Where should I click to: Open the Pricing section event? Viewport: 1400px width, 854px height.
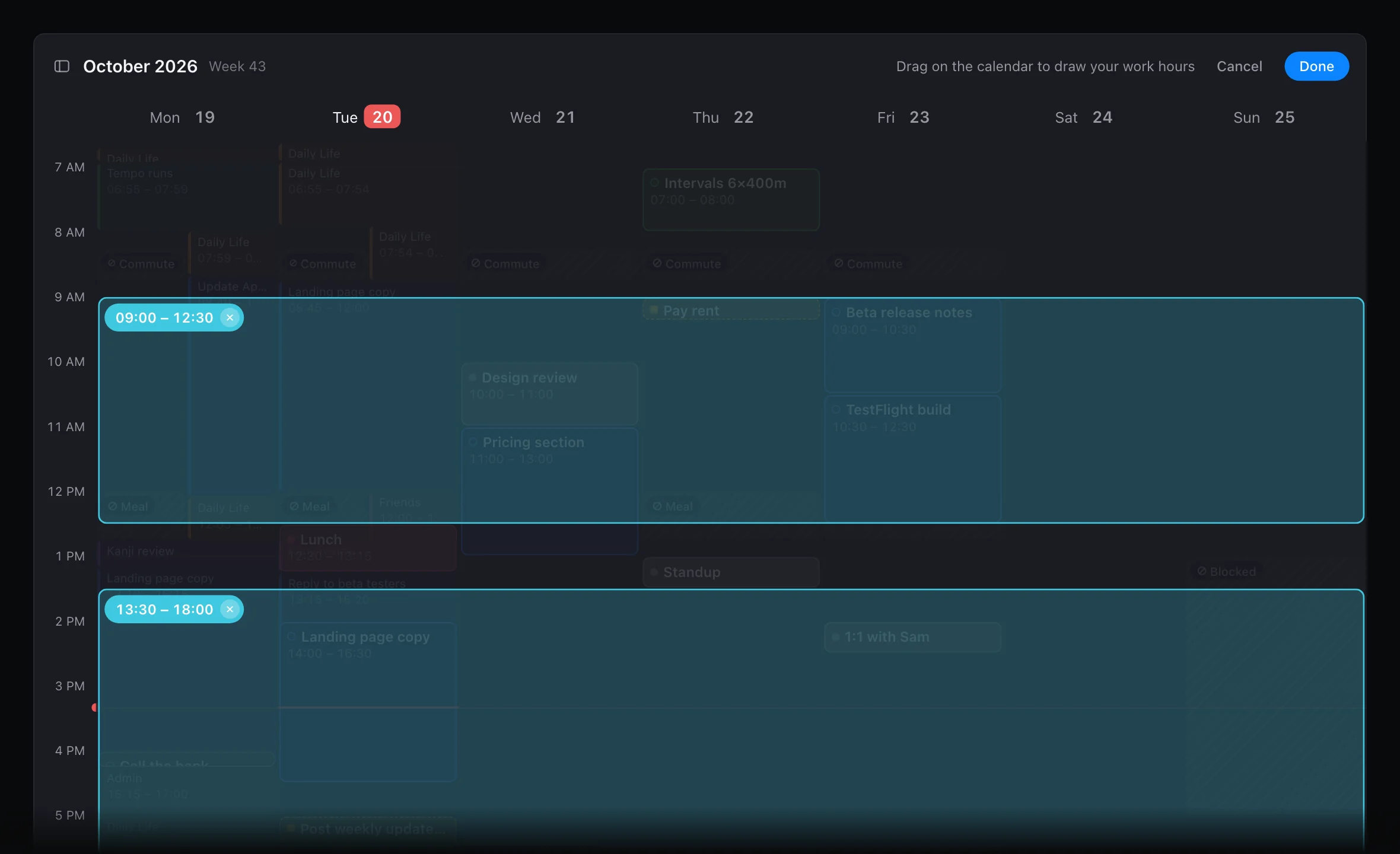click(549, 491)
